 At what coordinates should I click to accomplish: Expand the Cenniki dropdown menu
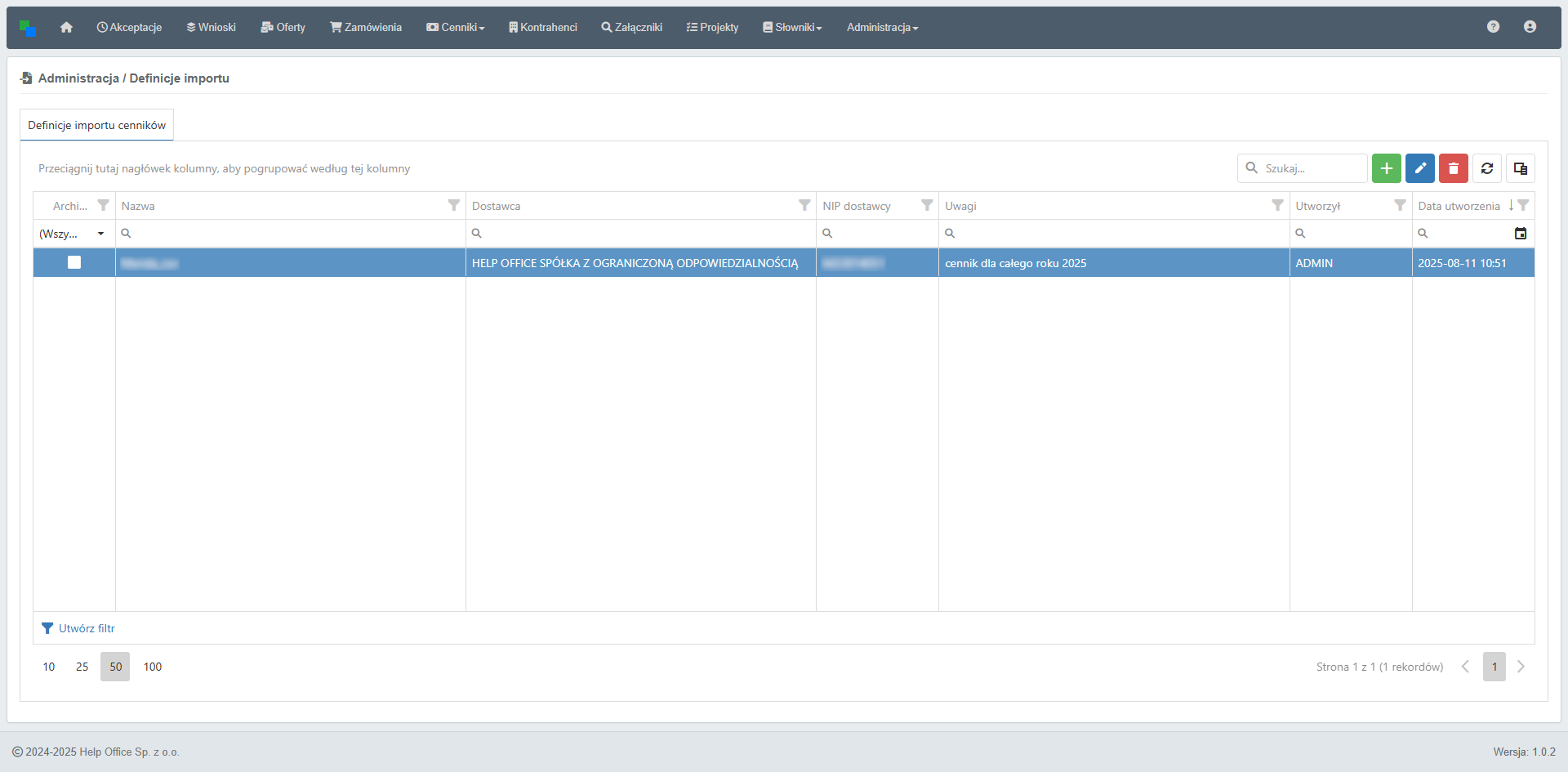coord(456,28)
